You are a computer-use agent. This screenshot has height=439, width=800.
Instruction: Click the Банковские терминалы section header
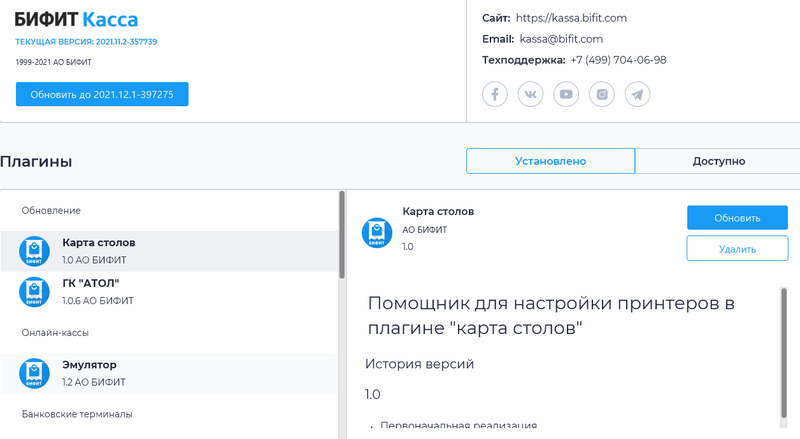click(x=77, y=414)
